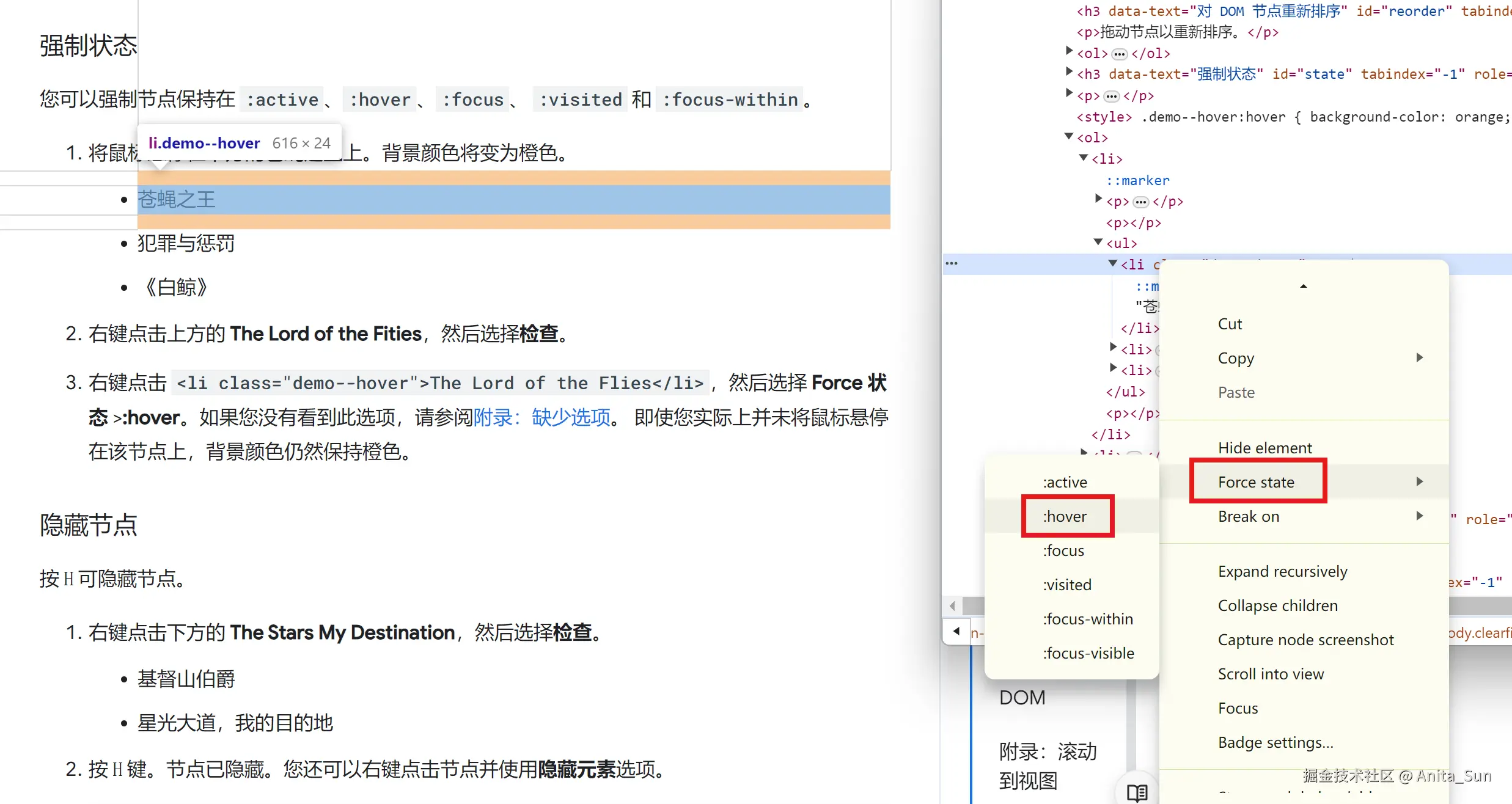Open the 附录：缺少选项 link
This screenshot has width=1512, height=804.
pyautogui.click(x=541, y=417)
